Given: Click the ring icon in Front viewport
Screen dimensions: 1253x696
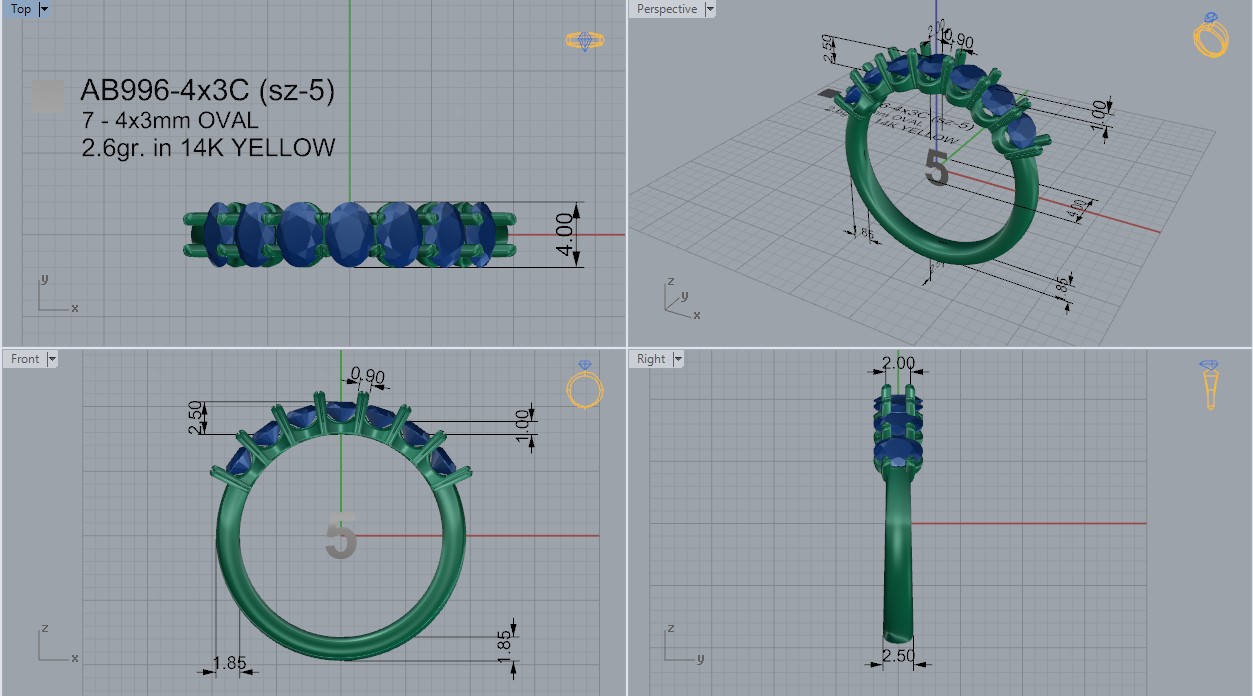Looking at the screenshot, I should point(585,384).
